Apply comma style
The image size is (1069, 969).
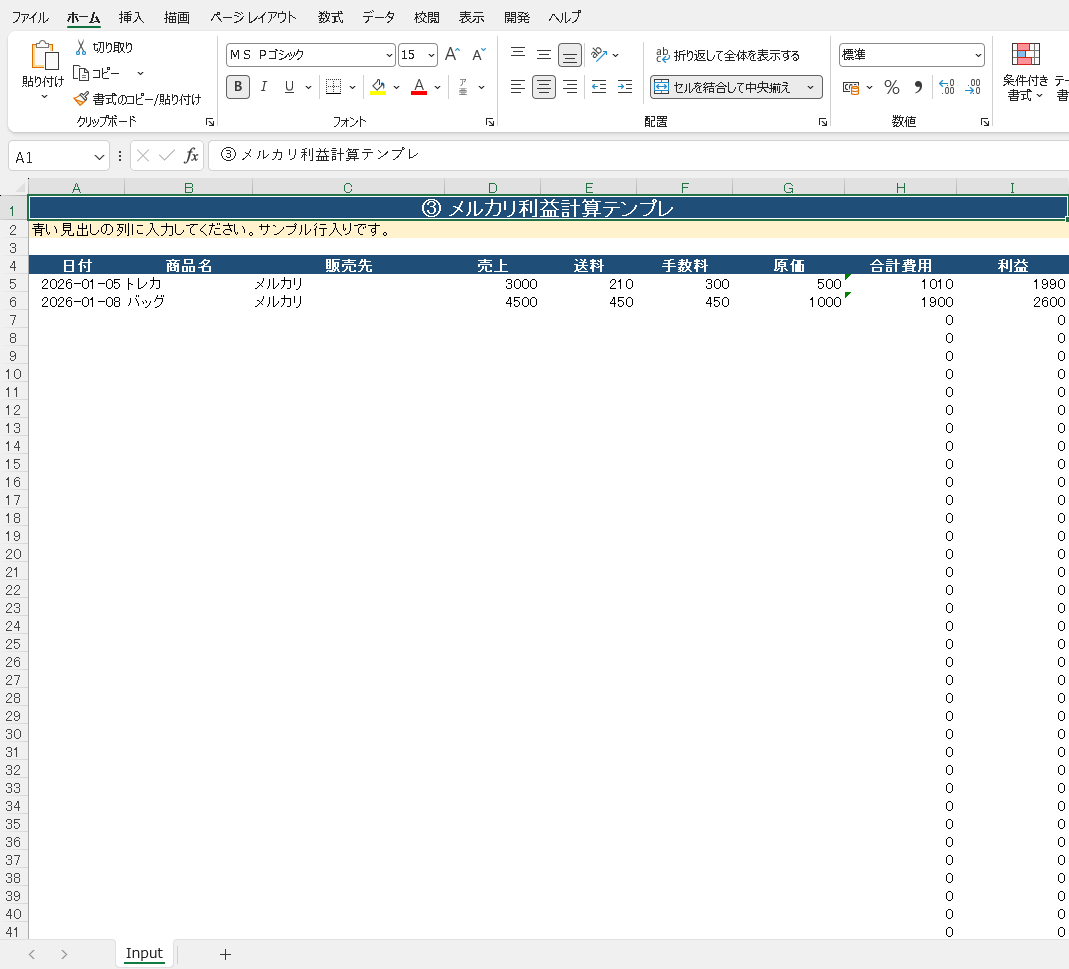[x=918, y=87]
